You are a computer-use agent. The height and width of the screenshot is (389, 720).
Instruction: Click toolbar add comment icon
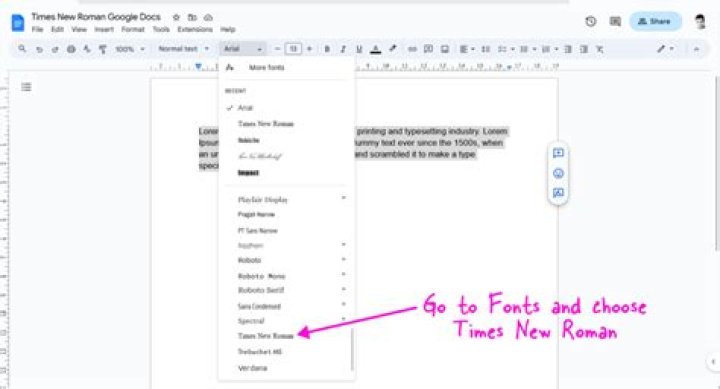click(428, 49)
